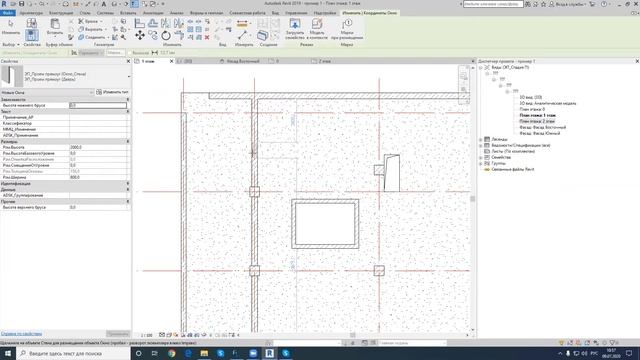Close the 1 этаж view tab
This screenshot has width=640, height=360.
(171, 61)
